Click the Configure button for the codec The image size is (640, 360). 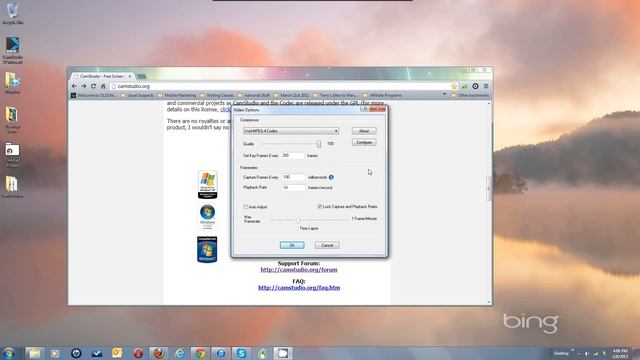click(x=364, y=142)
